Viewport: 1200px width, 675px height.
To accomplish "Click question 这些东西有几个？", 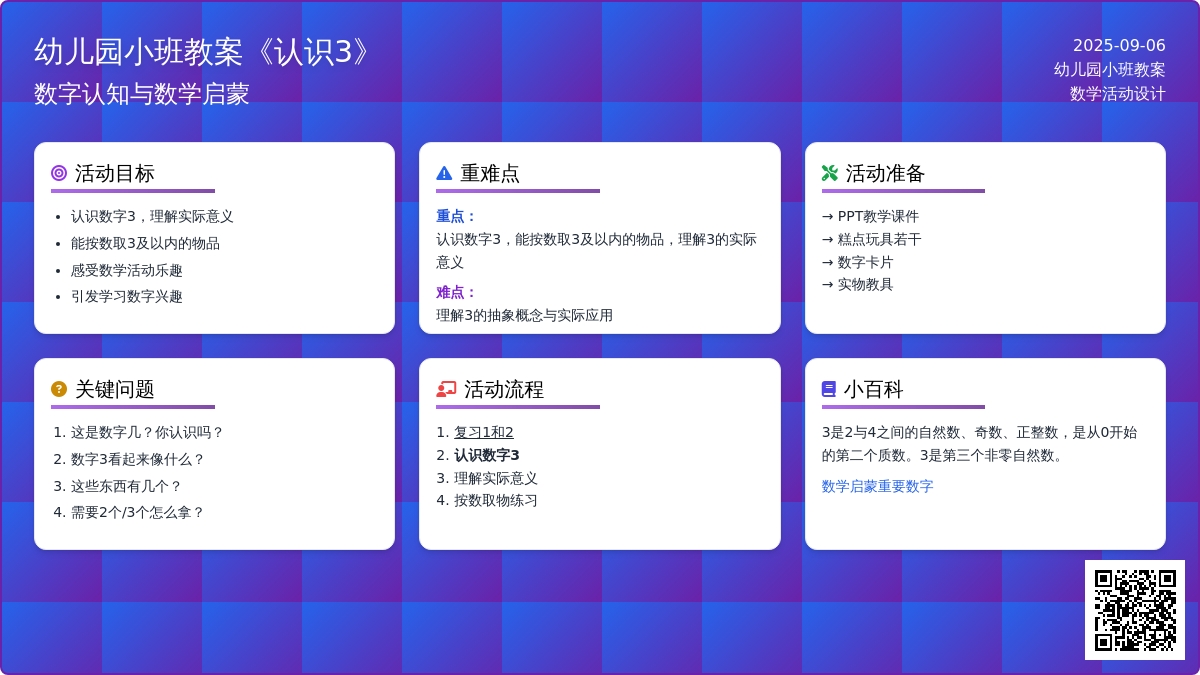I will [127, 486].
